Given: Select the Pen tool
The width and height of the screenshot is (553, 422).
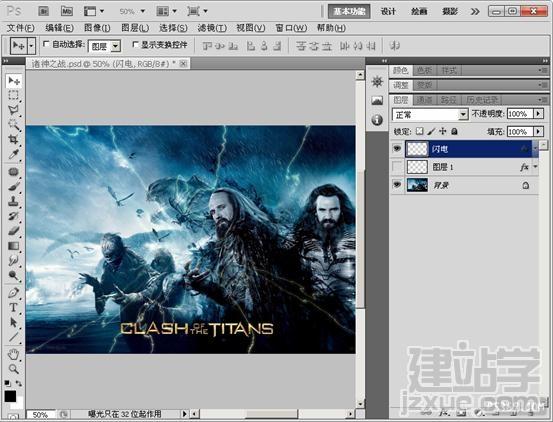Looking at the screenshot, I should [x=13, y=293].
